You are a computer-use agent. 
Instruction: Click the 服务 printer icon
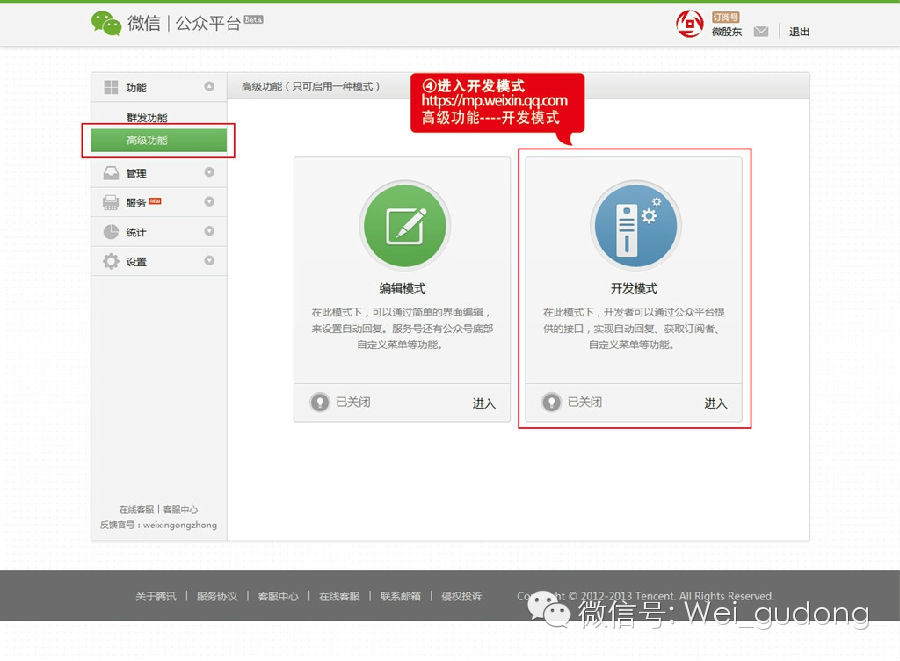tap(111, 203)
